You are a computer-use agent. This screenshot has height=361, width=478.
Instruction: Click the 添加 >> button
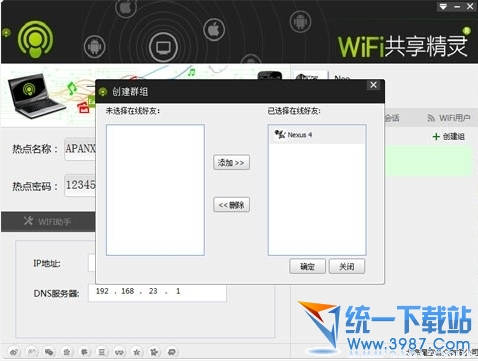tap(231, 162)
